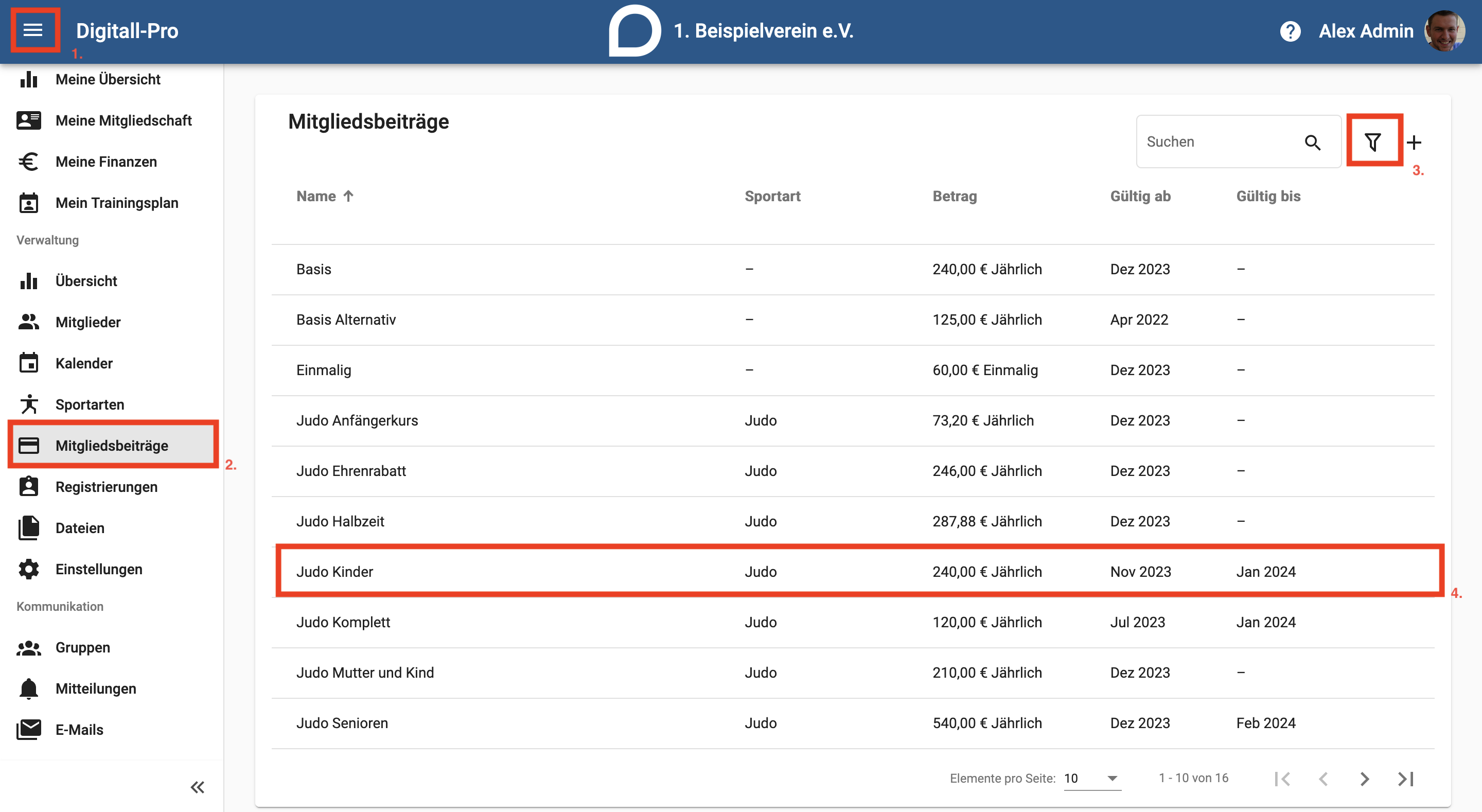The height and width of the screenshot is (812, 1482).
Task: Sort by Betrag column header
Action: (x=955, y=196)
